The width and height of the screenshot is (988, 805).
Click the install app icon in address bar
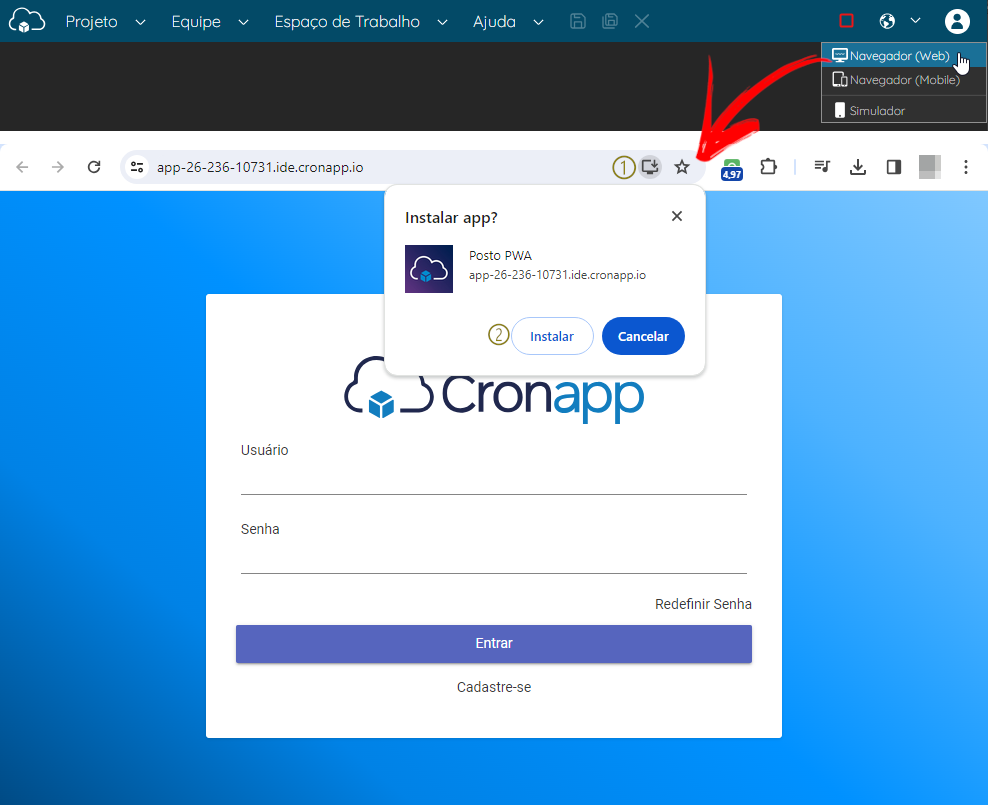[x=650, y=167]
